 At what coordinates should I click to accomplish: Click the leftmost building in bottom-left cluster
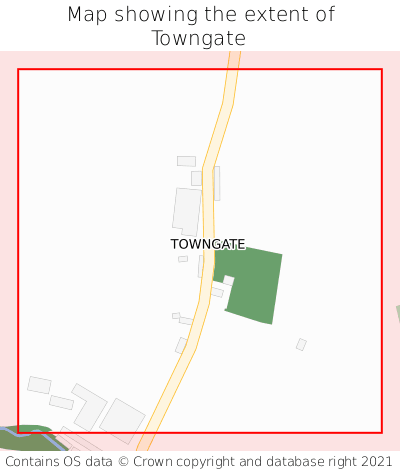39,385
